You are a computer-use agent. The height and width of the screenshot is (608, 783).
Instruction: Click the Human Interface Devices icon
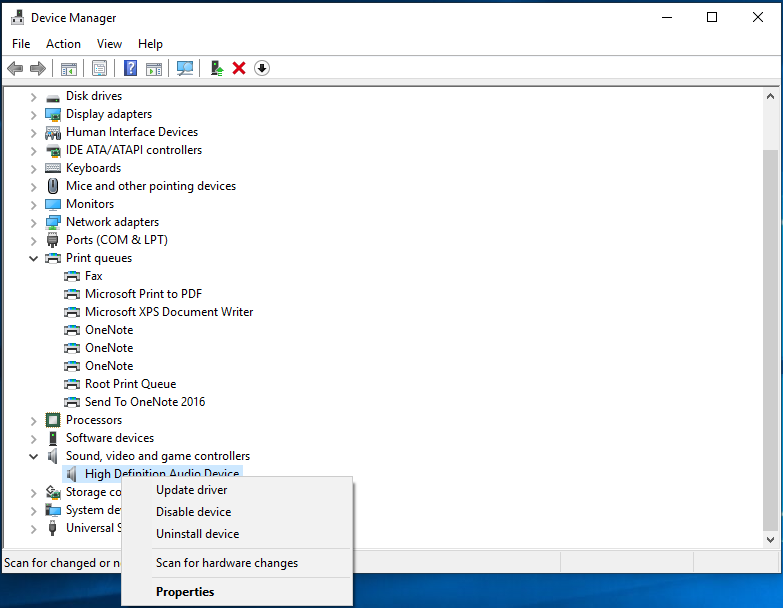click(53, 132)
